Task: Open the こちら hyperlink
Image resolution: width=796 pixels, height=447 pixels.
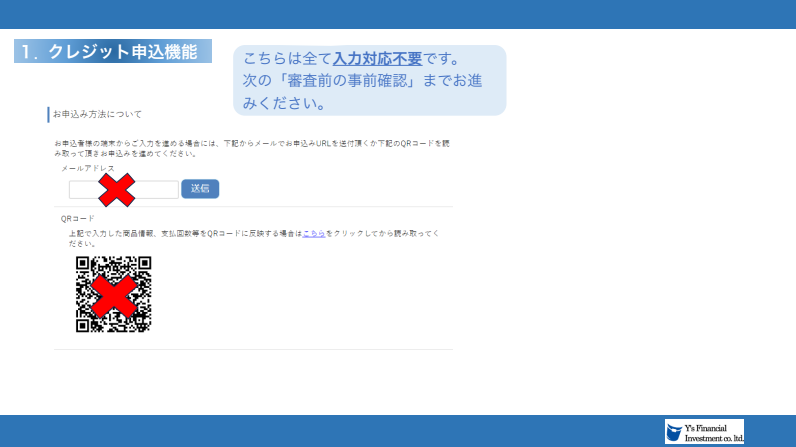Action: 313,233
